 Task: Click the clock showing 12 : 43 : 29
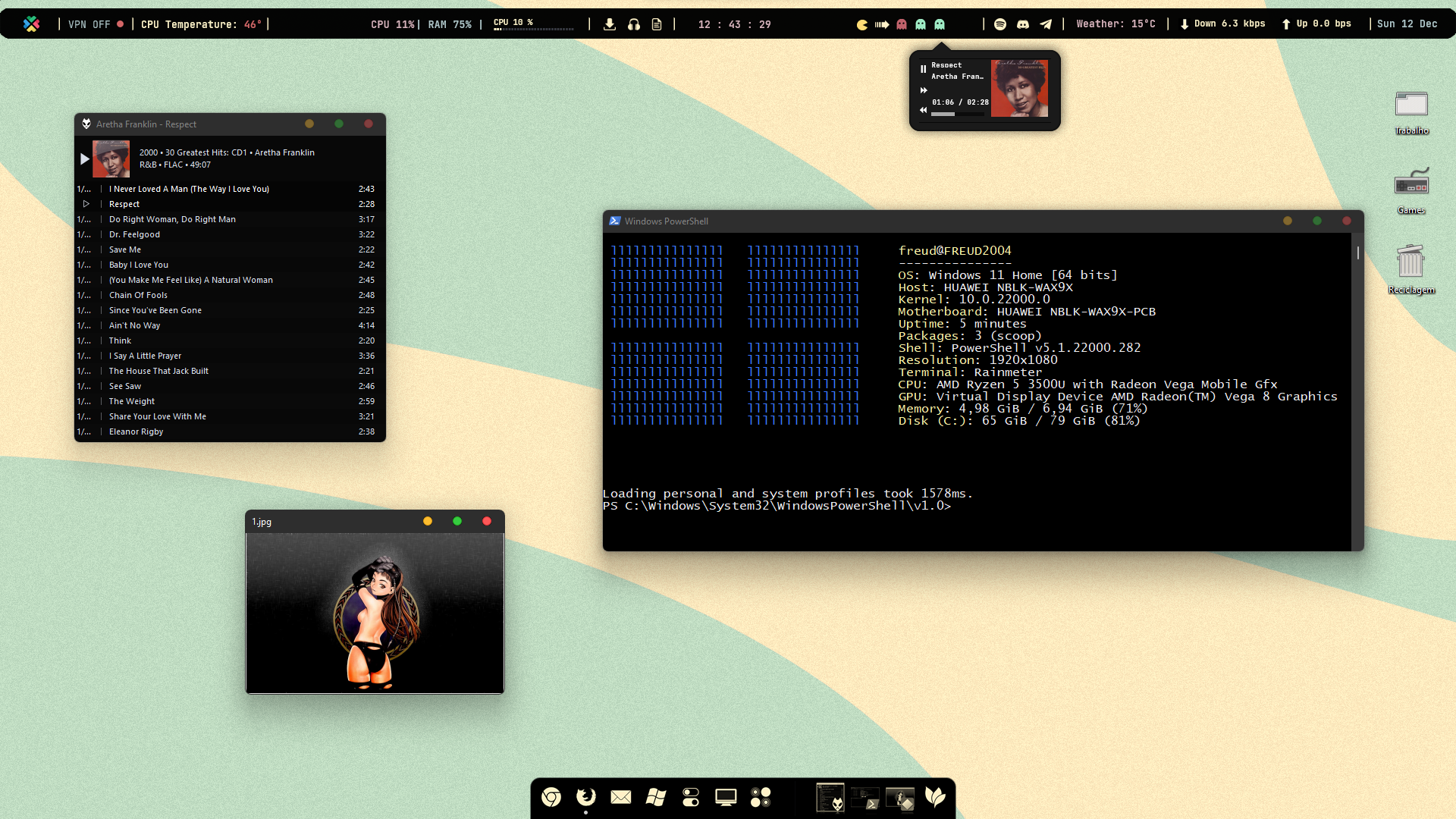coord(735,24)
